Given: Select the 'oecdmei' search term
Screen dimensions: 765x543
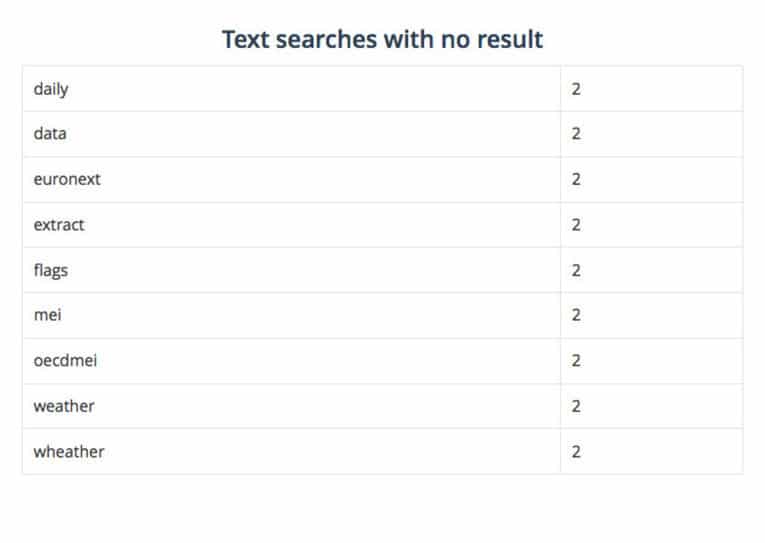Looking at the screenshot, I should point(66,361).
